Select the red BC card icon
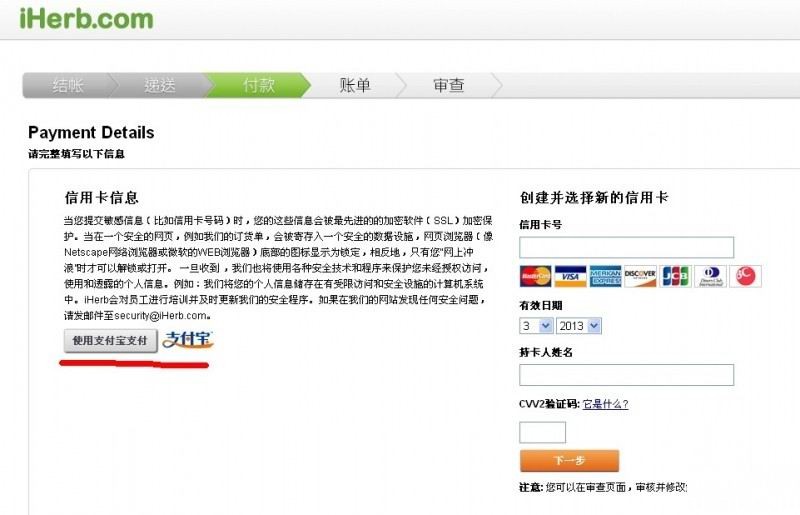 [x=745, y=276]
